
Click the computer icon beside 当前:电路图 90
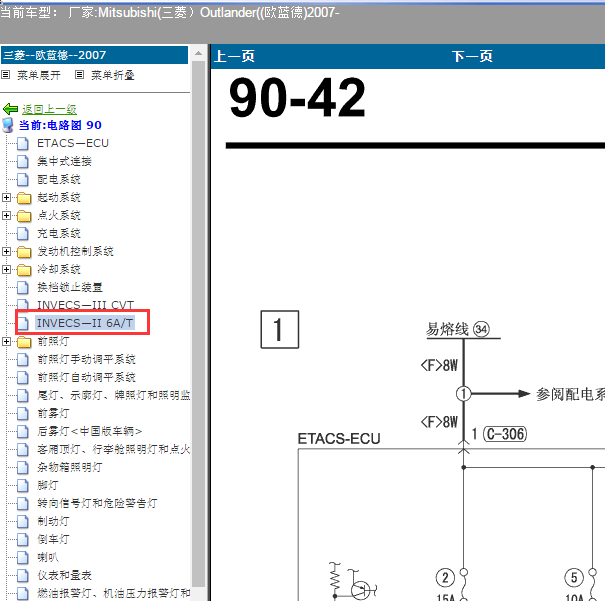[8, 125]
